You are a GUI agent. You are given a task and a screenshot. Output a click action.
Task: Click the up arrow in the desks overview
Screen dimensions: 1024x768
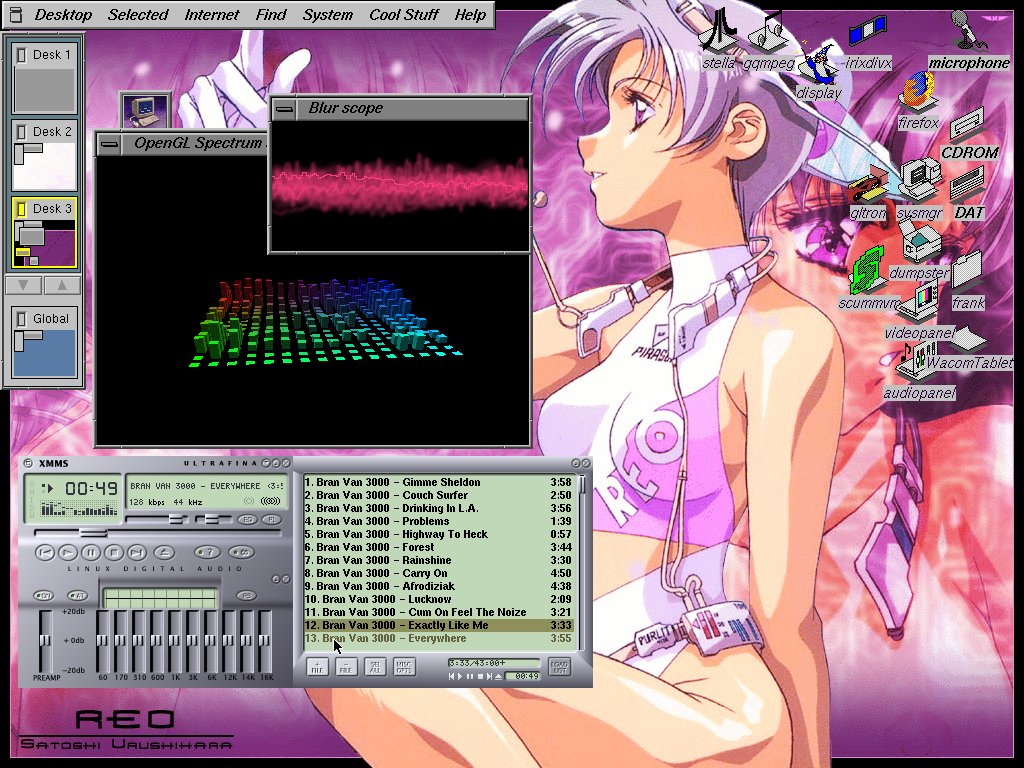click(x=61, y=285)
